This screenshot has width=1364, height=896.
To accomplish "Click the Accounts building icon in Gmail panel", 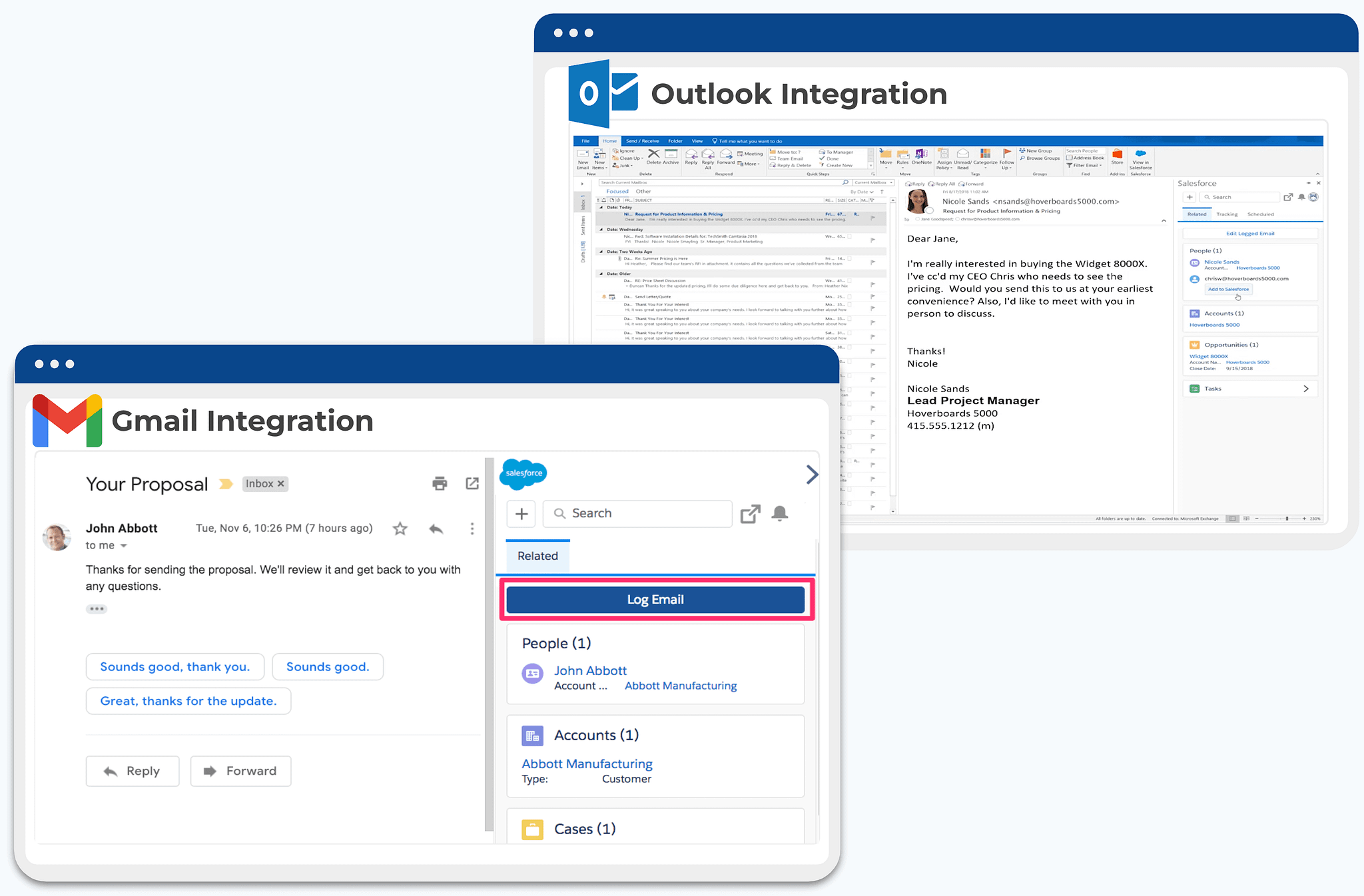I will tap(532, 736).
